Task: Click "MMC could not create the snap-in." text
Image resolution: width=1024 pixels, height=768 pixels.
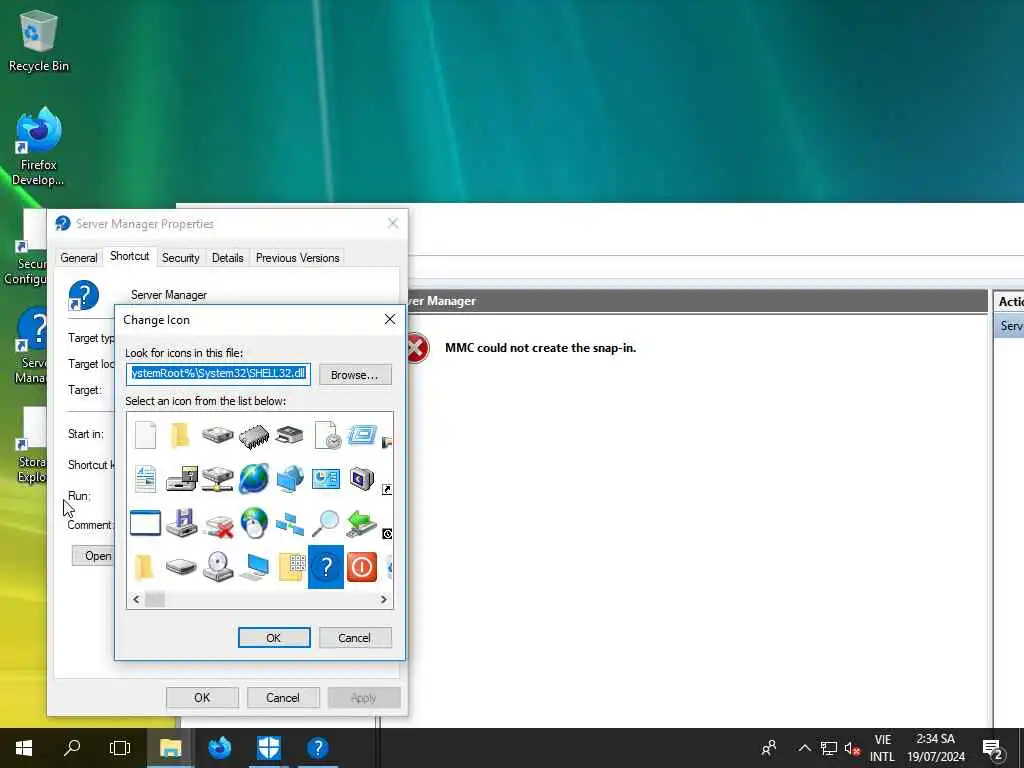Action: click(x=540, y=348)
